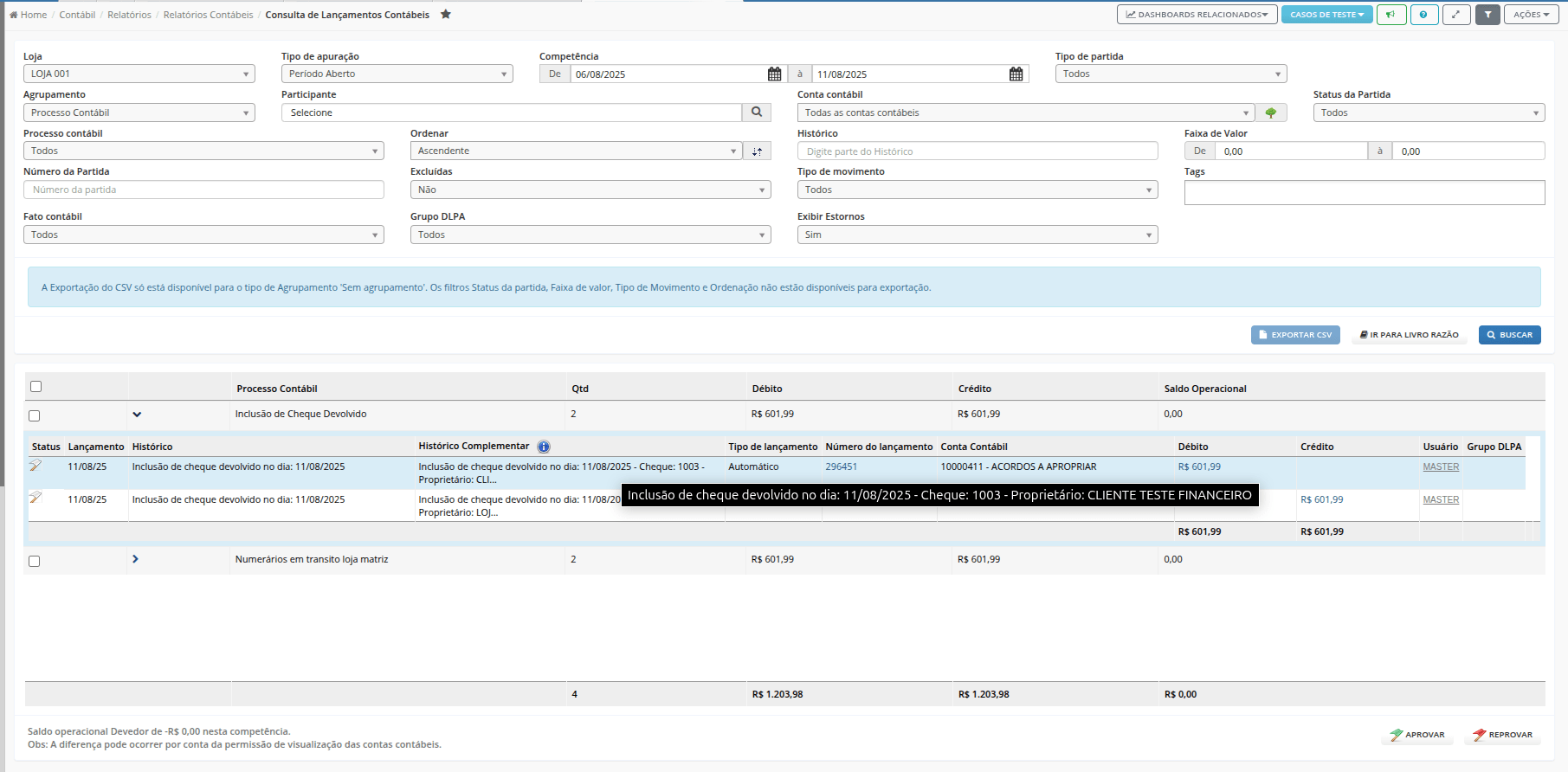Click Ir para Livro Razão
1568x772 pixels.
[1410, 335]
